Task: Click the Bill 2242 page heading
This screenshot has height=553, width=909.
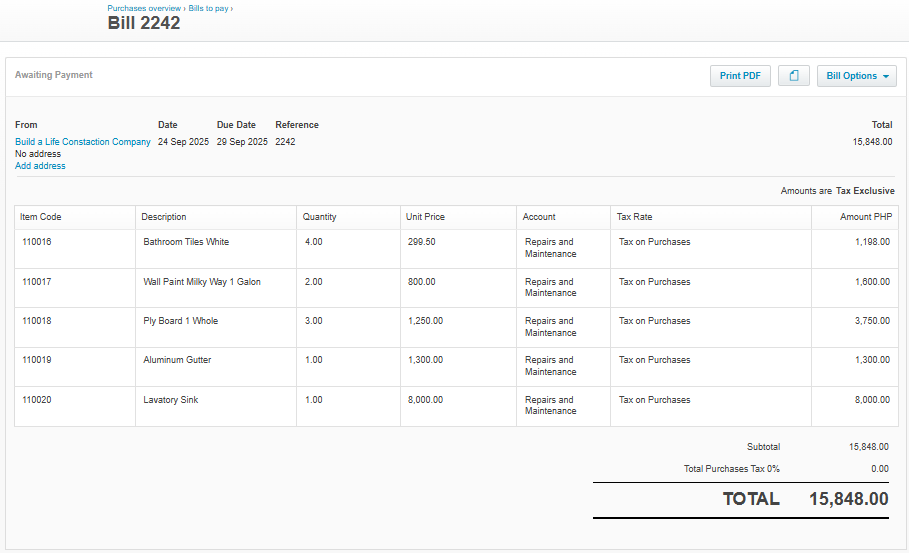Action: [144, 23]
